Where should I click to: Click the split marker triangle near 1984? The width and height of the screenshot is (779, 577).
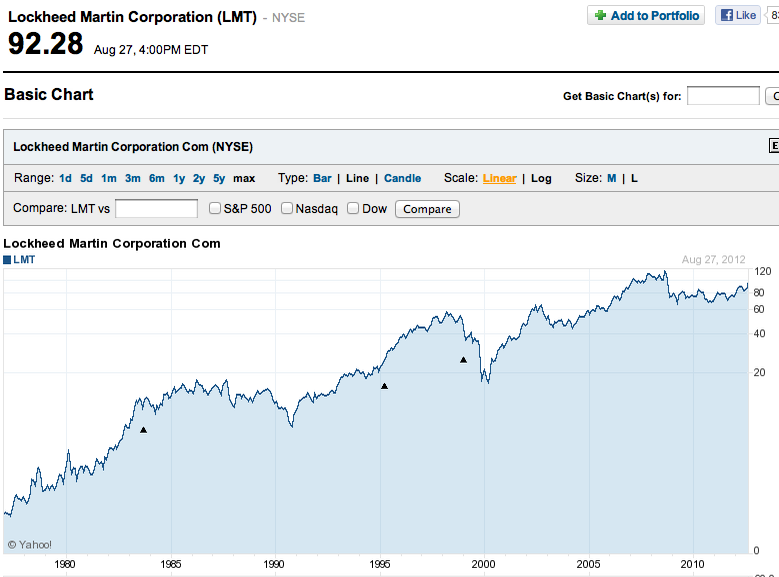(143, 430)
